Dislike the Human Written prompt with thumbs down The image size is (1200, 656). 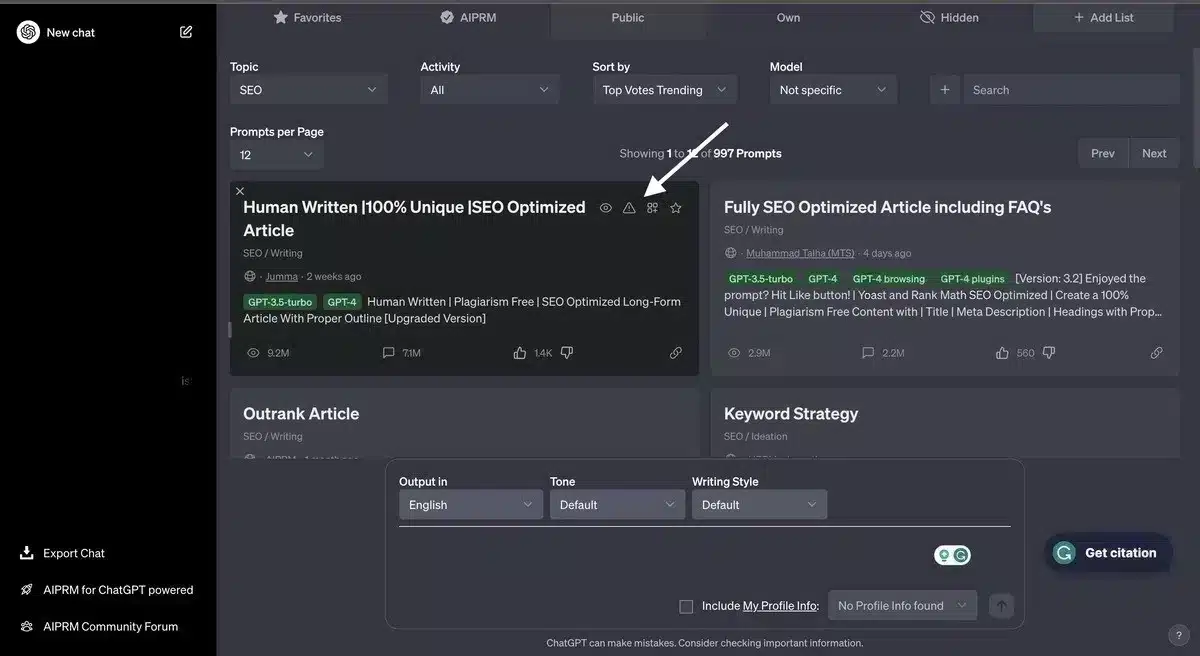pos(567,353)
